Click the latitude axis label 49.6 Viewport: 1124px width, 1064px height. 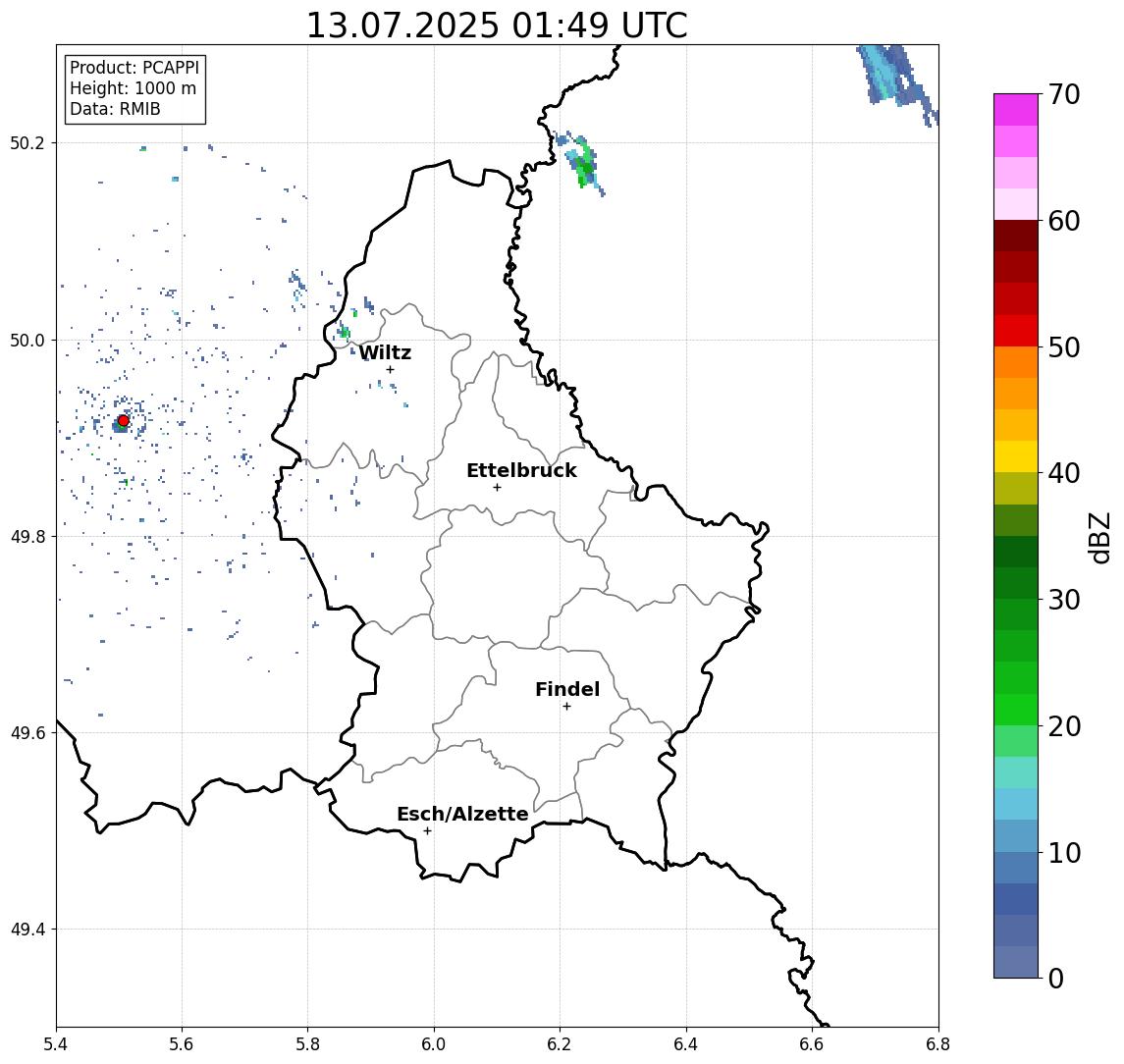point(27,733)
